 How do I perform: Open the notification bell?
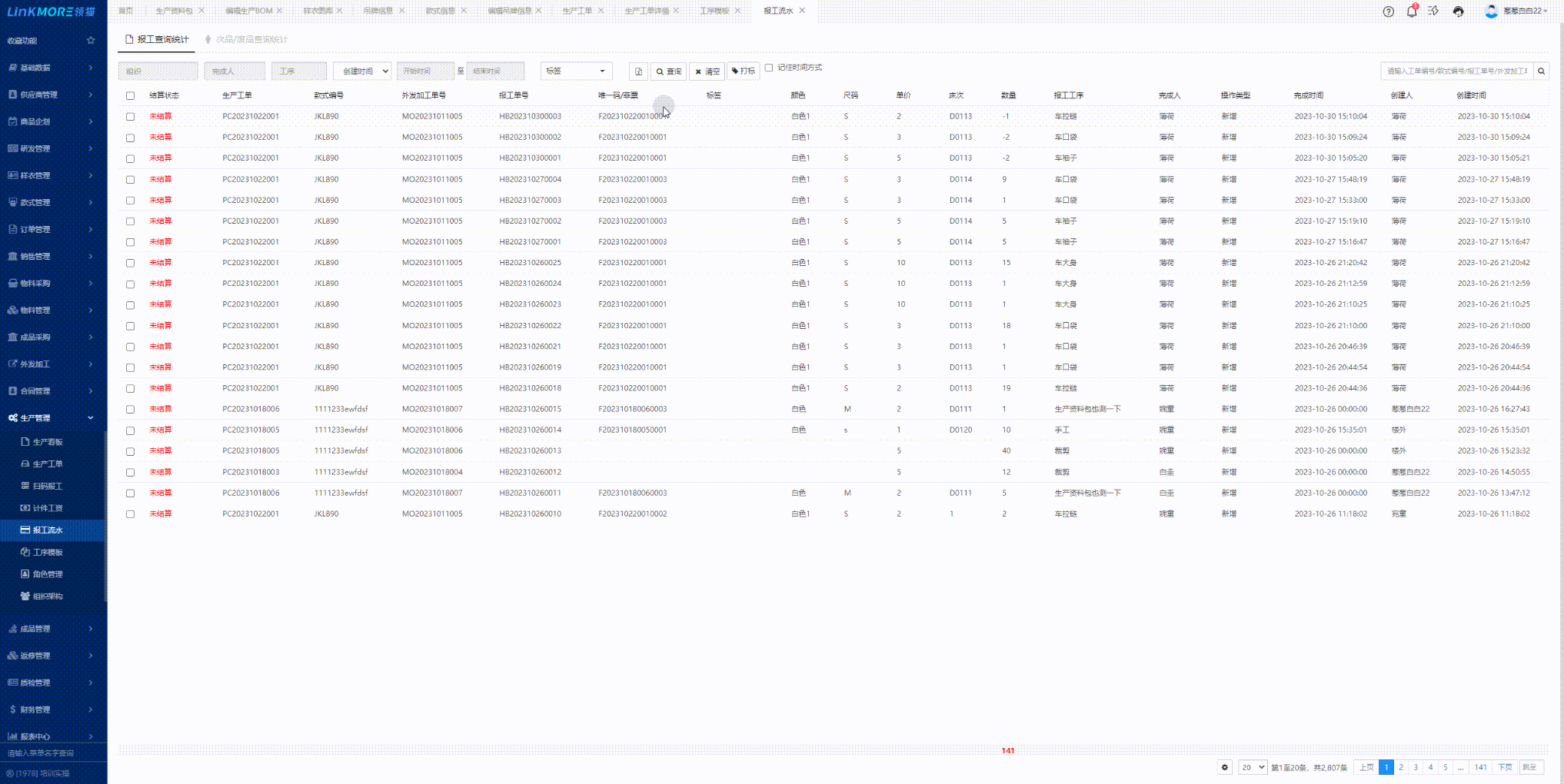[x=1411, y=12]
